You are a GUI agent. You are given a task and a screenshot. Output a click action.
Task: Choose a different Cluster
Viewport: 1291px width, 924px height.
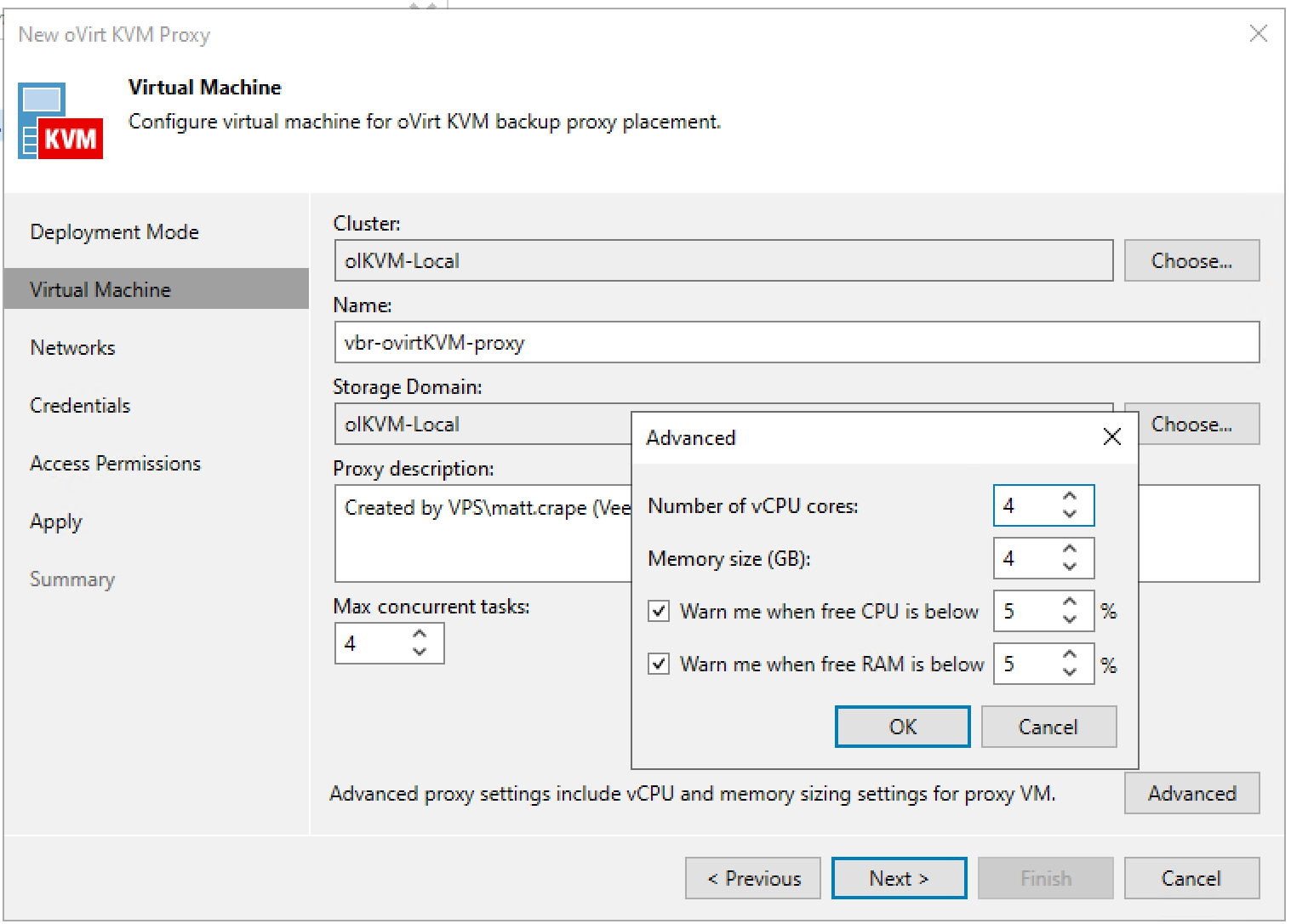point(1191,260)
